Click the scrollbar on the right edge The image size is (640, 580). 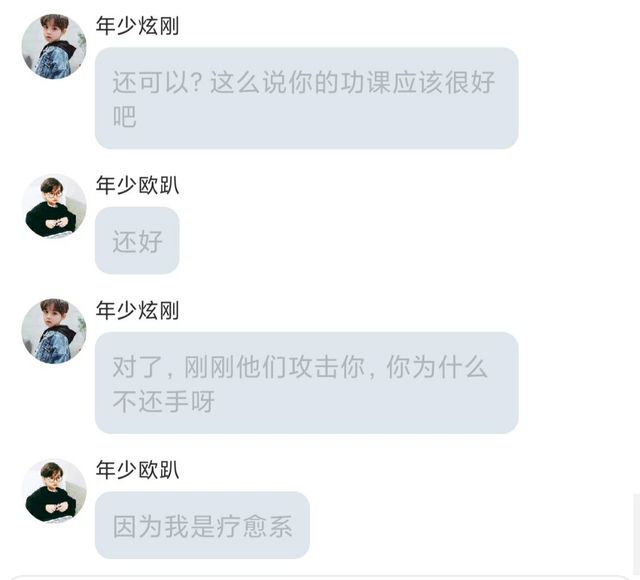click(637, 536)
